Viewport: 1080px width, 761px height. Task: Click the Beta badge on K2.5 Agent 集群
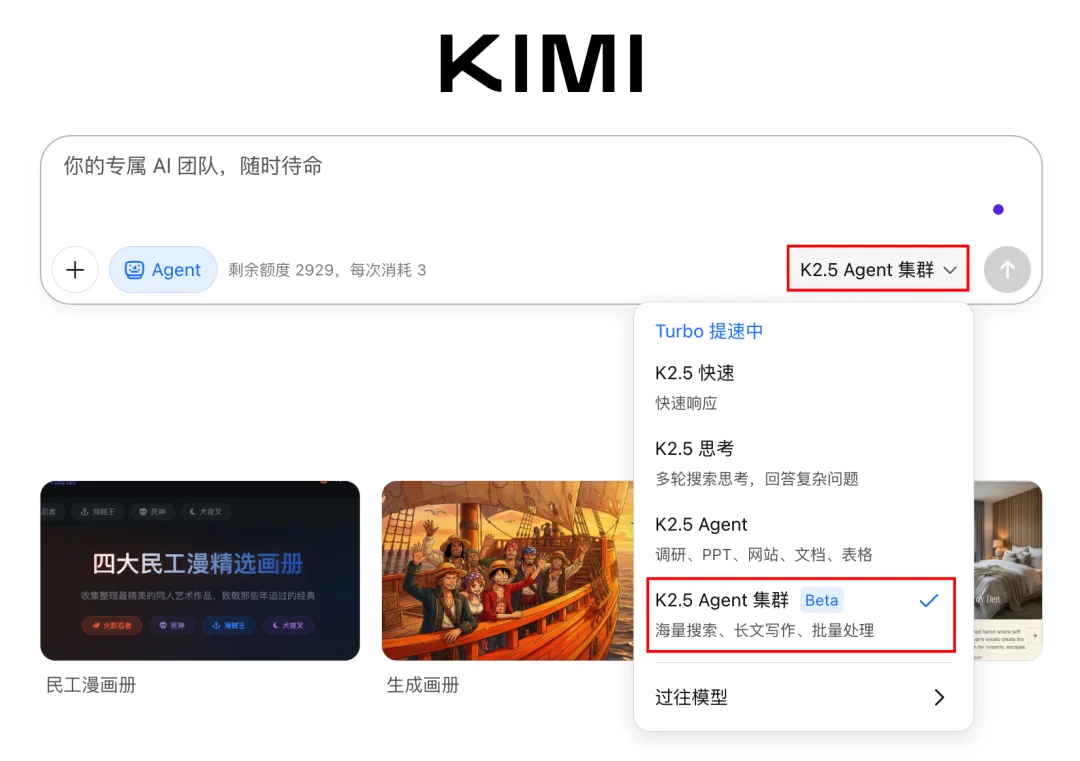[x=821, y=600]
